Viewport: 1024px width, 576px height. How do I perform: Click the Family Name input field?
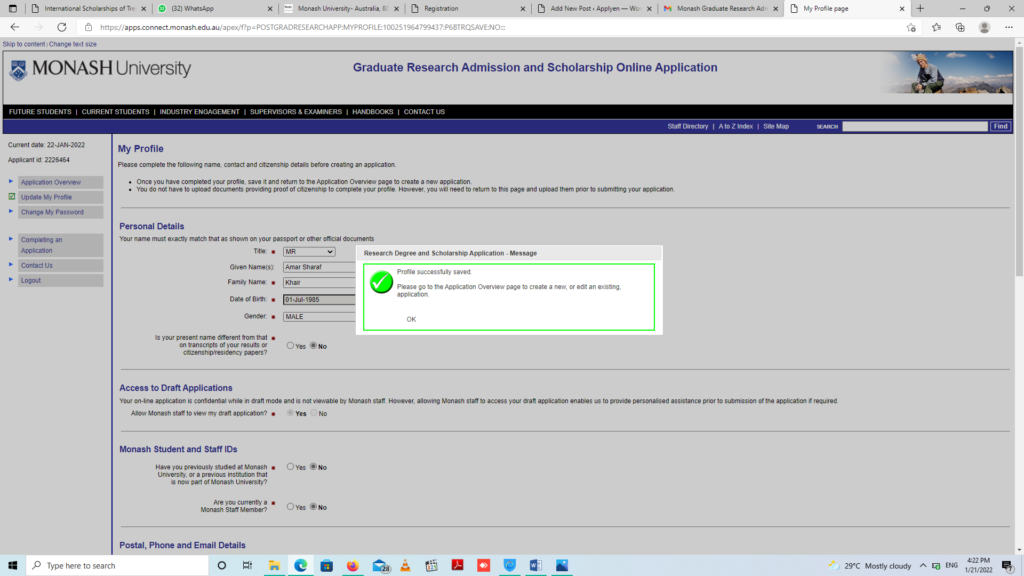(x=319, y=283)
